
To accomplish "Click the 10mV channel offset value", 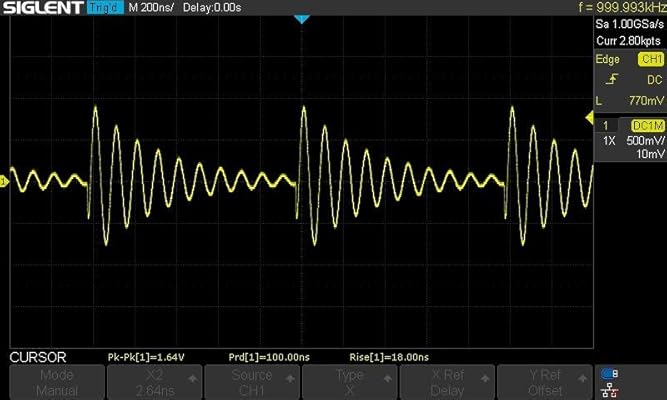I will pos(650,154).
